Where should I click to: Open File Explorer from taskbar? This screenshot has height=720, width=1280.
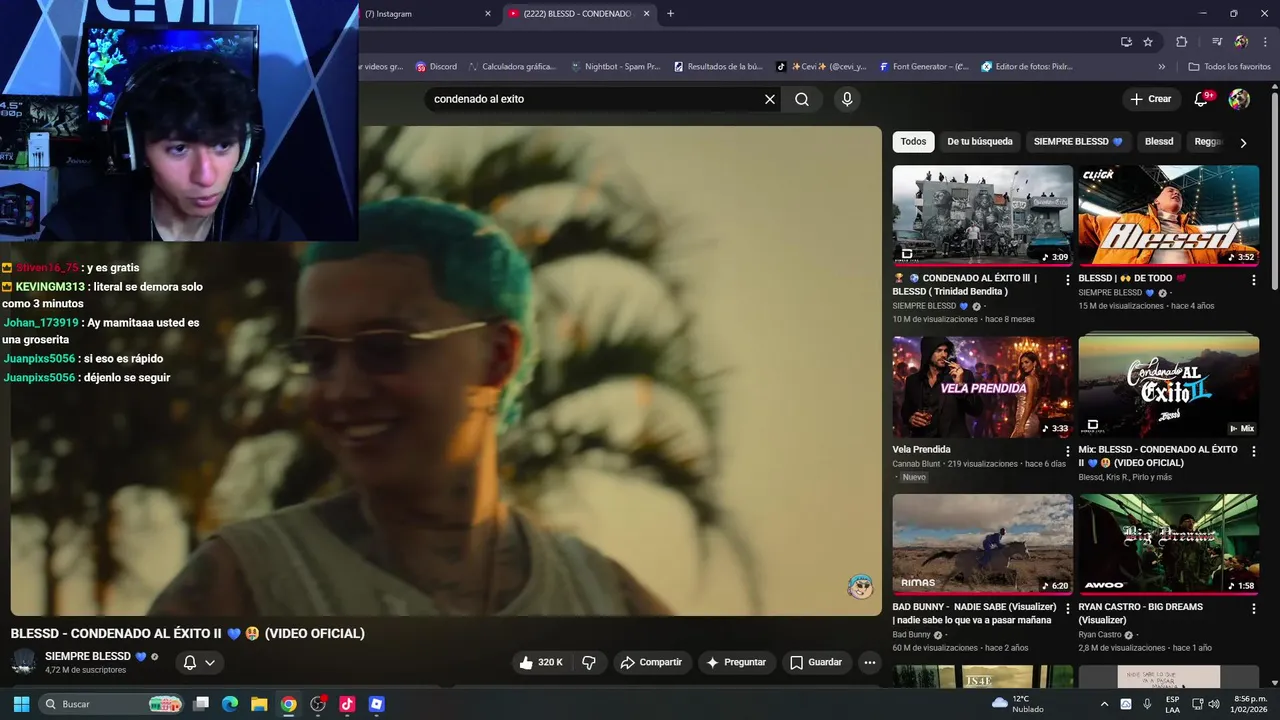point(259,704)
